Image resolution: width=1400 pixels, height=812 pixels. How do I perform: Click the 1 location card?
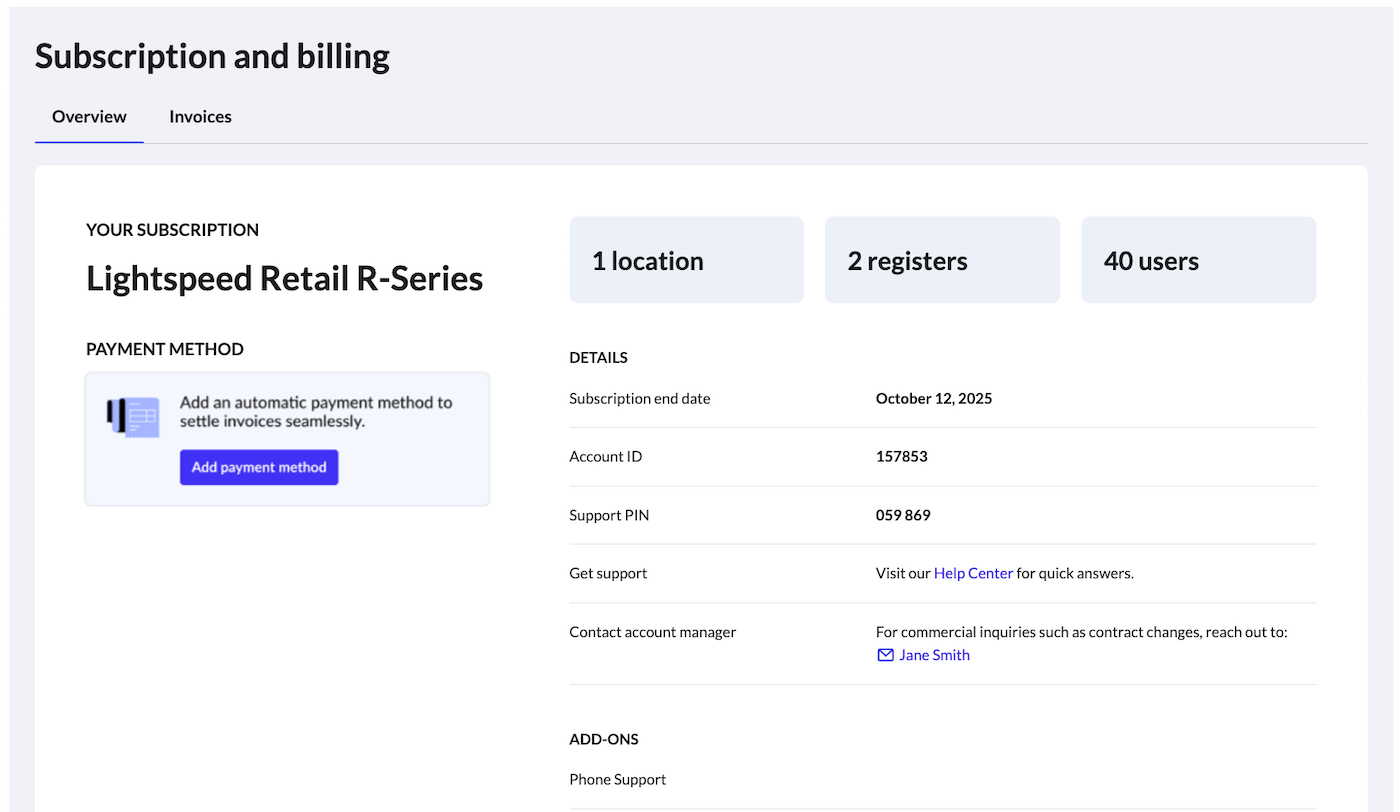[x=686, y=260]
